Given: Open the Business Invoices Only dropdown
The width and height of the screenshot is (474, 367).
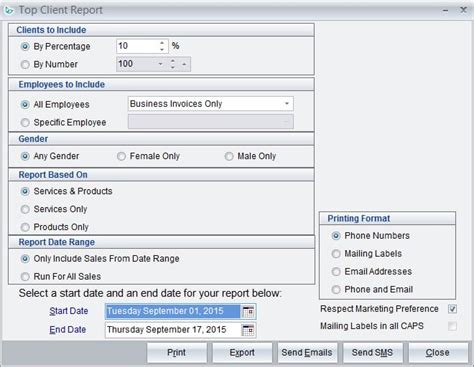Looking at the screenshot, I should click(x=211, y=104).
